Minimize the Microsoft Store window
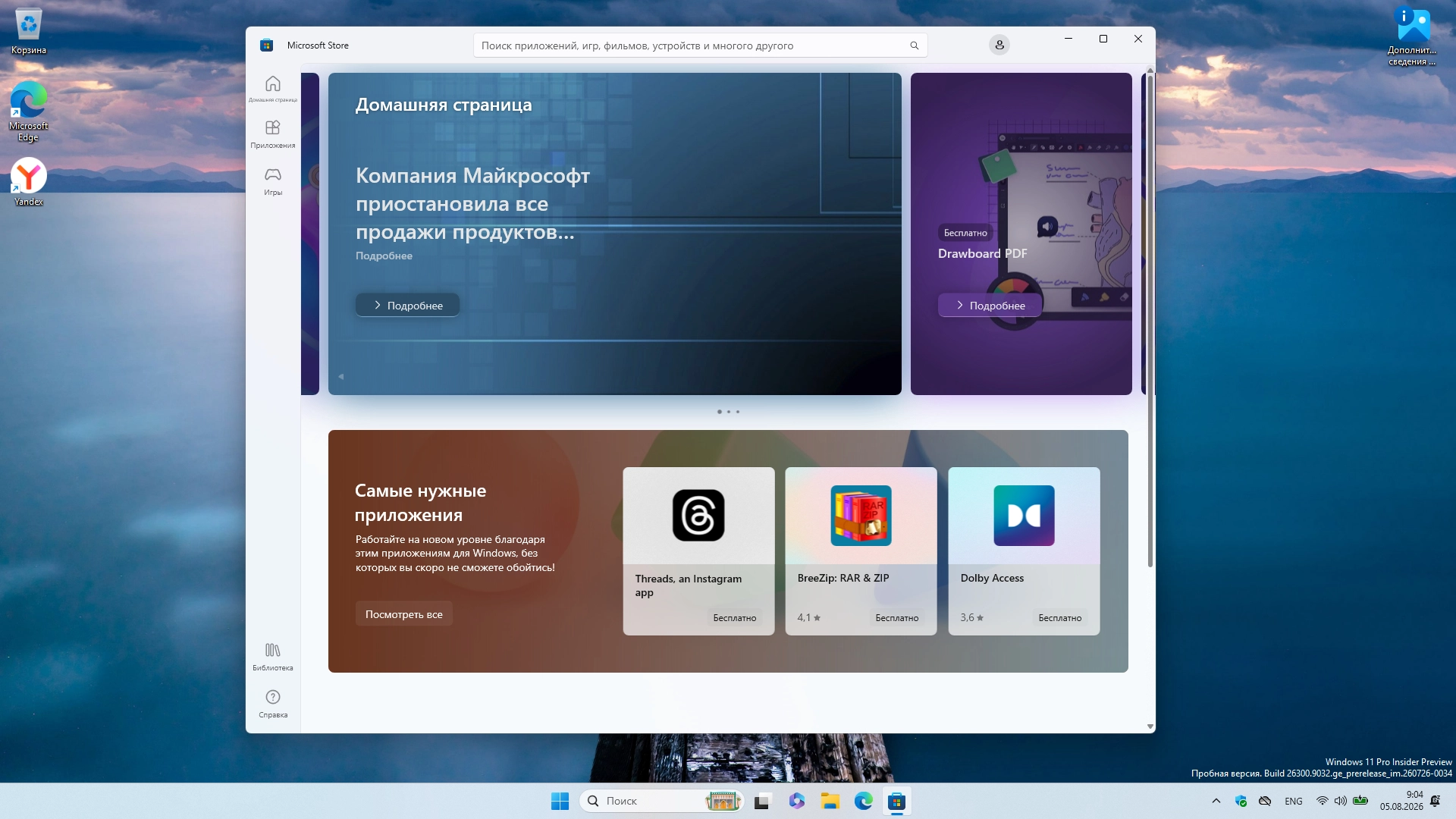This screenshot has width=1456, height=819. coord(1068,39)
